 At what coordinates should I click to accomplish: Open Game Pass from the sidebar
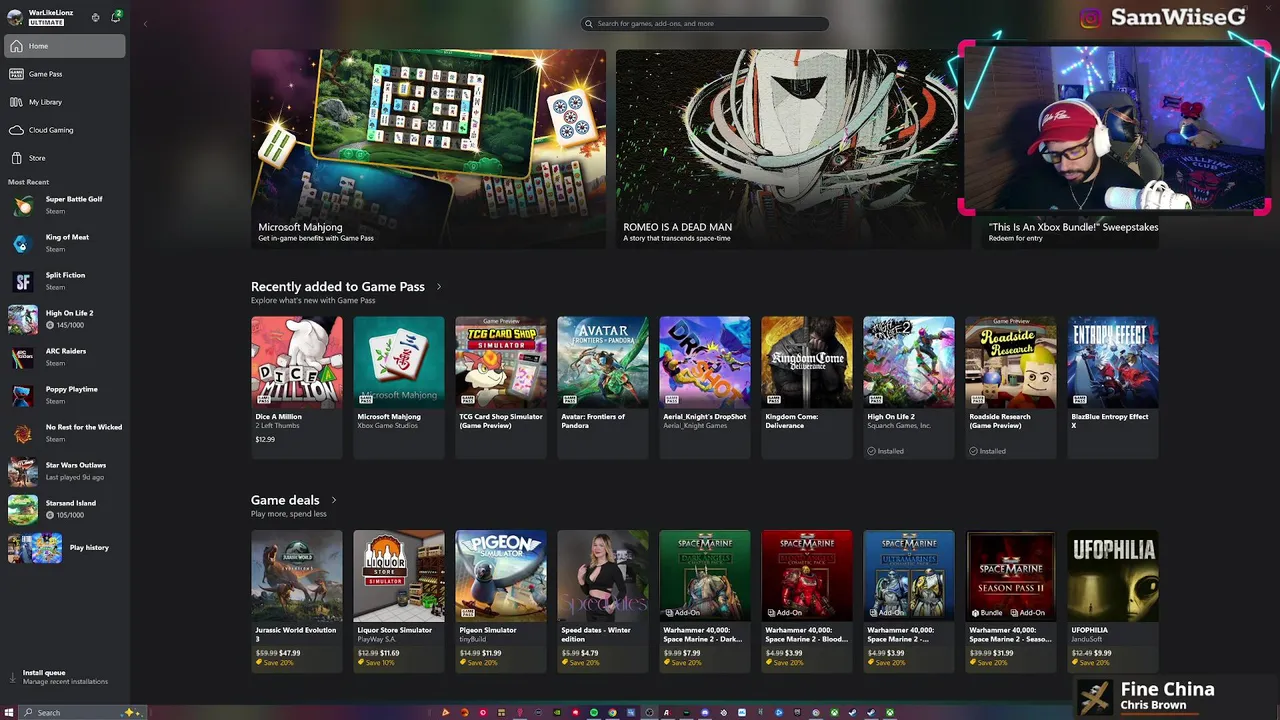click(x=65, y=74)
